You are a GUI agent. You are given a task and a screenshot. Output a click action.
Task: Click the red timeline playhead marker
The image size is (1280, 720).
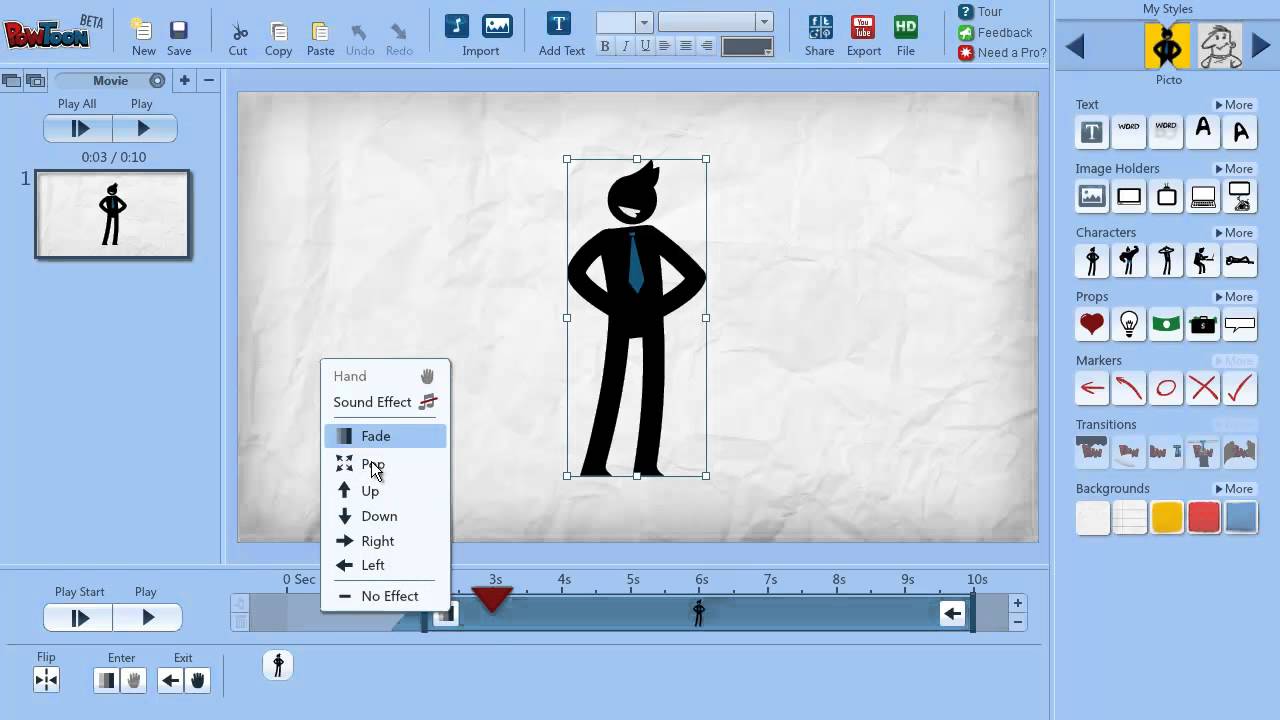[492, 599]
